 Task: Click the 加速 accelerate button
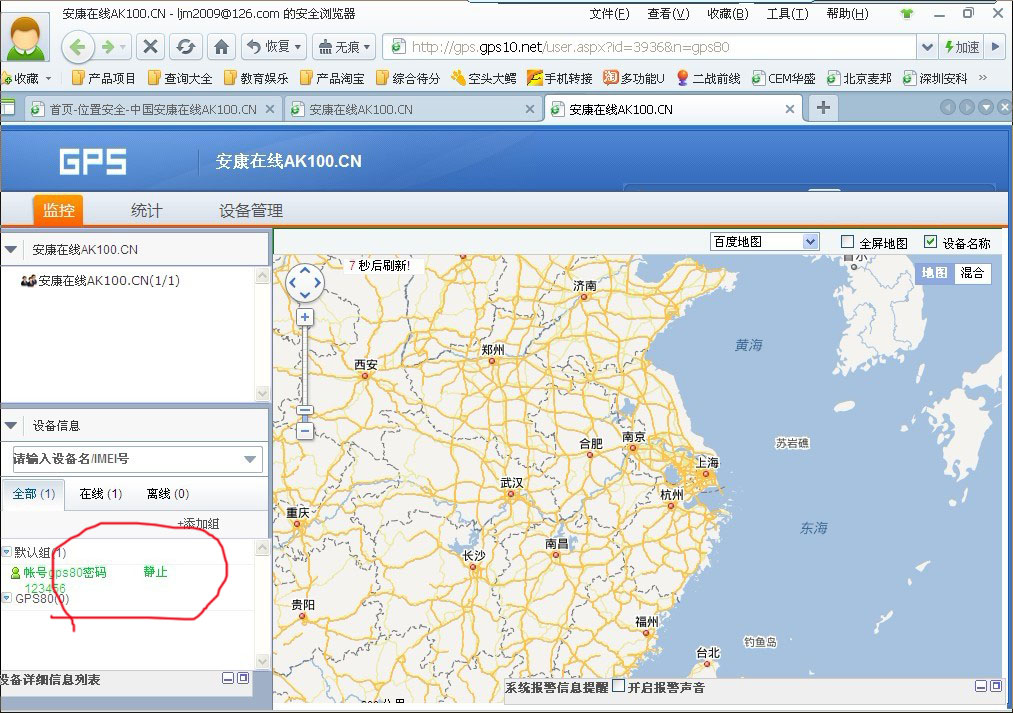961,46
